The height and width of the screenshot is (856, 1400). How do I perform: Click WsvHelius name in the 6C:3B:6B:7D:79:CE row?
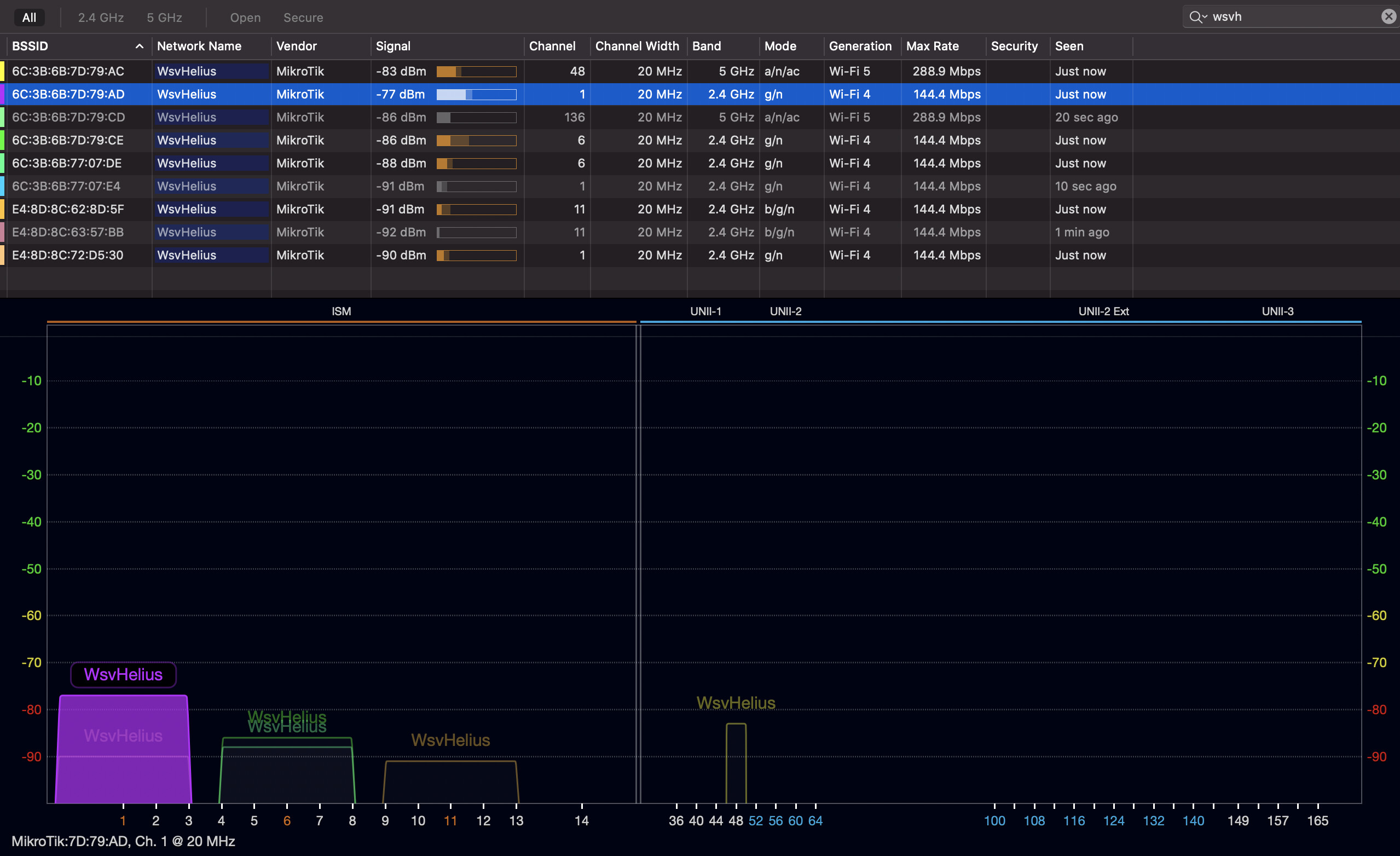[x=187, y=140]
